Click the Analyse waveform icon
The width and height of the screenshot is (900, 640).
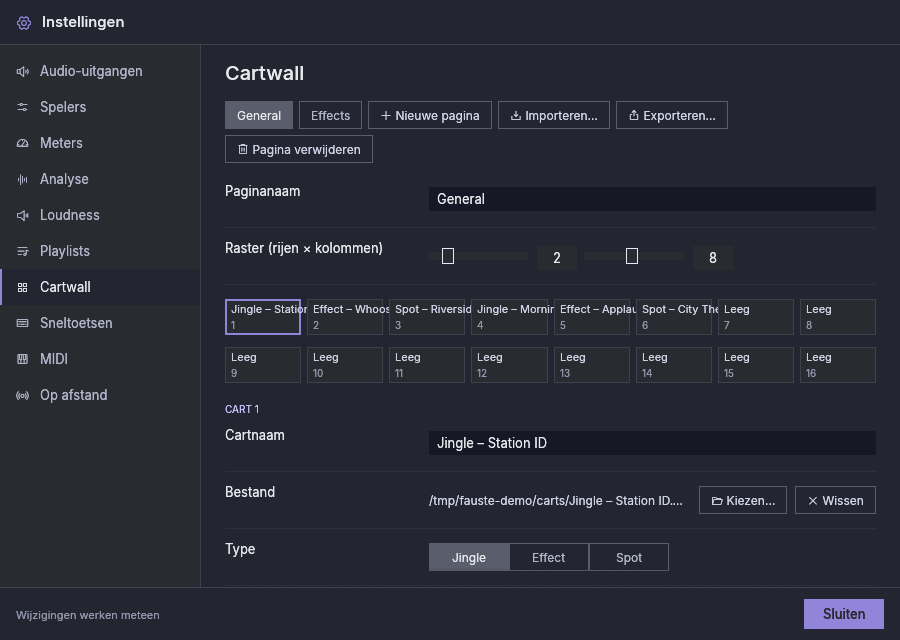[x=22, y=180]
